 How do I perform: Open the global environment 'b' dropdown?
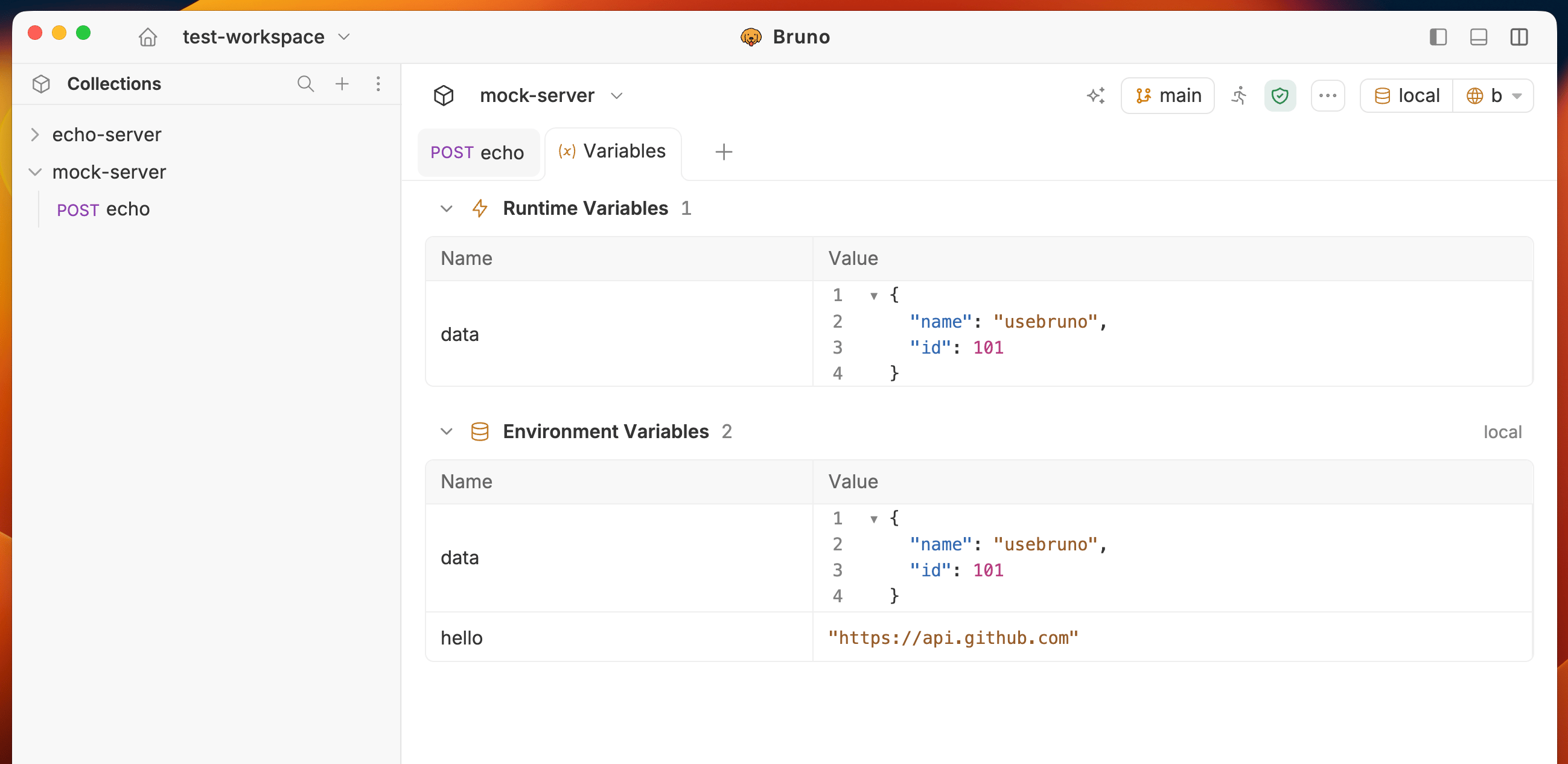(1493, 95)
